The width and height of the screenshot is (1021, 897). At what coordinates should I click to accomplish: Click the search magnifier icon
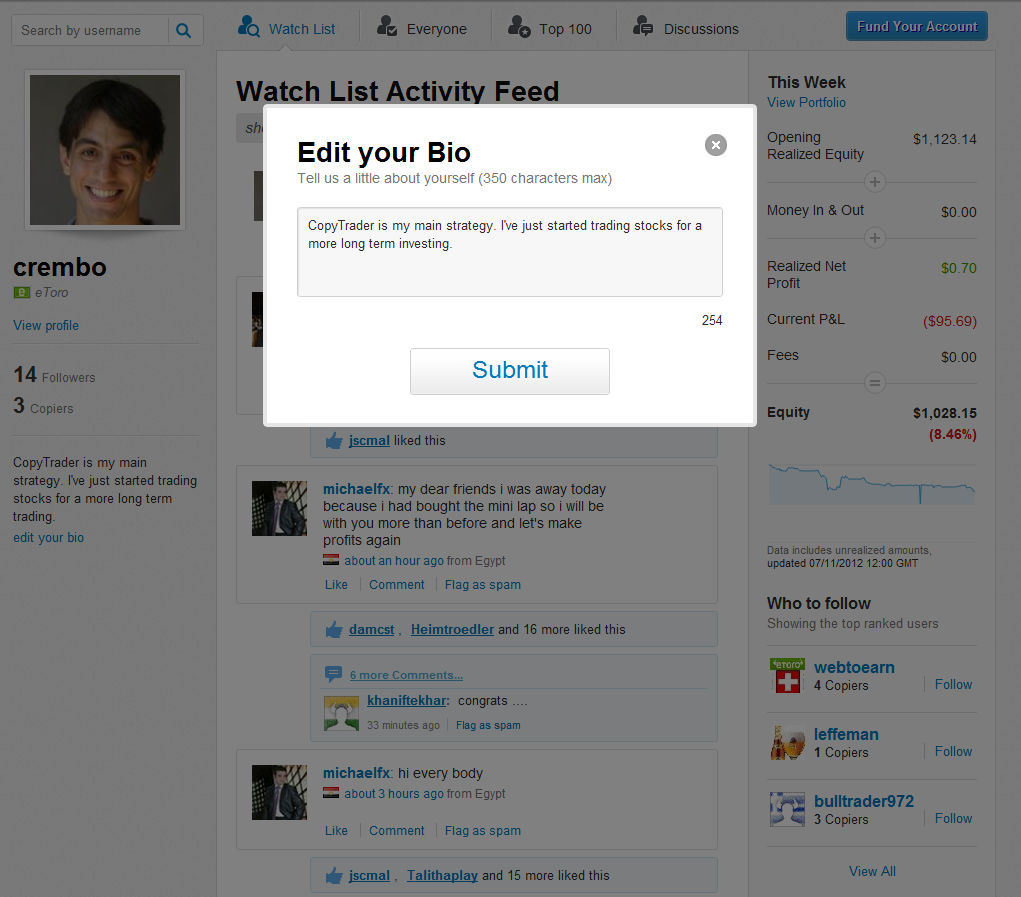coord(184,31)
